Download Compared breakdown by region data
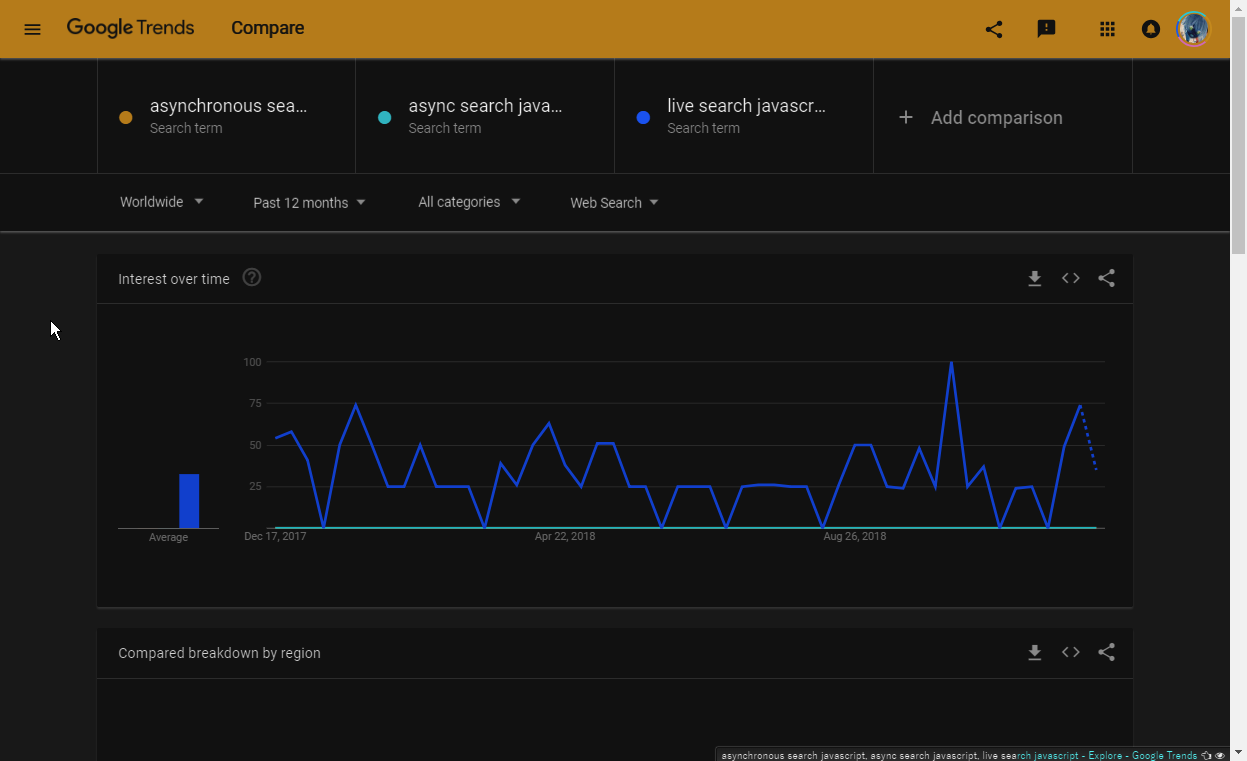 (x=1035, y=653)
